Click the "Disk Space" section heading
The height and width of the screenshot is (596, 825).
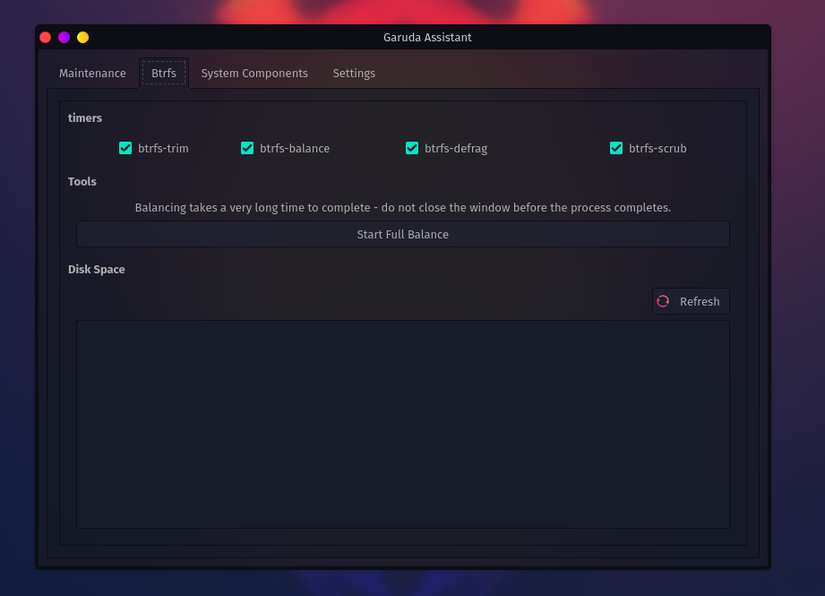click(x=96, y=269)
